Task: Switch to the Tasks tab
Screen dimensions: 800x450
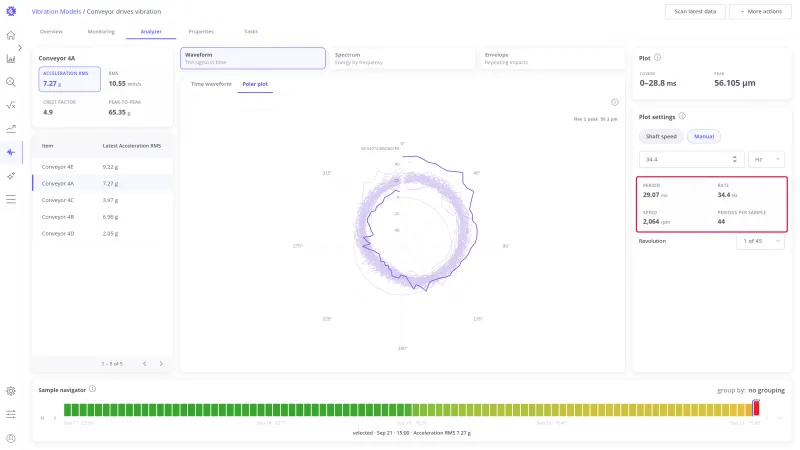Action: (x=251, y=32)
